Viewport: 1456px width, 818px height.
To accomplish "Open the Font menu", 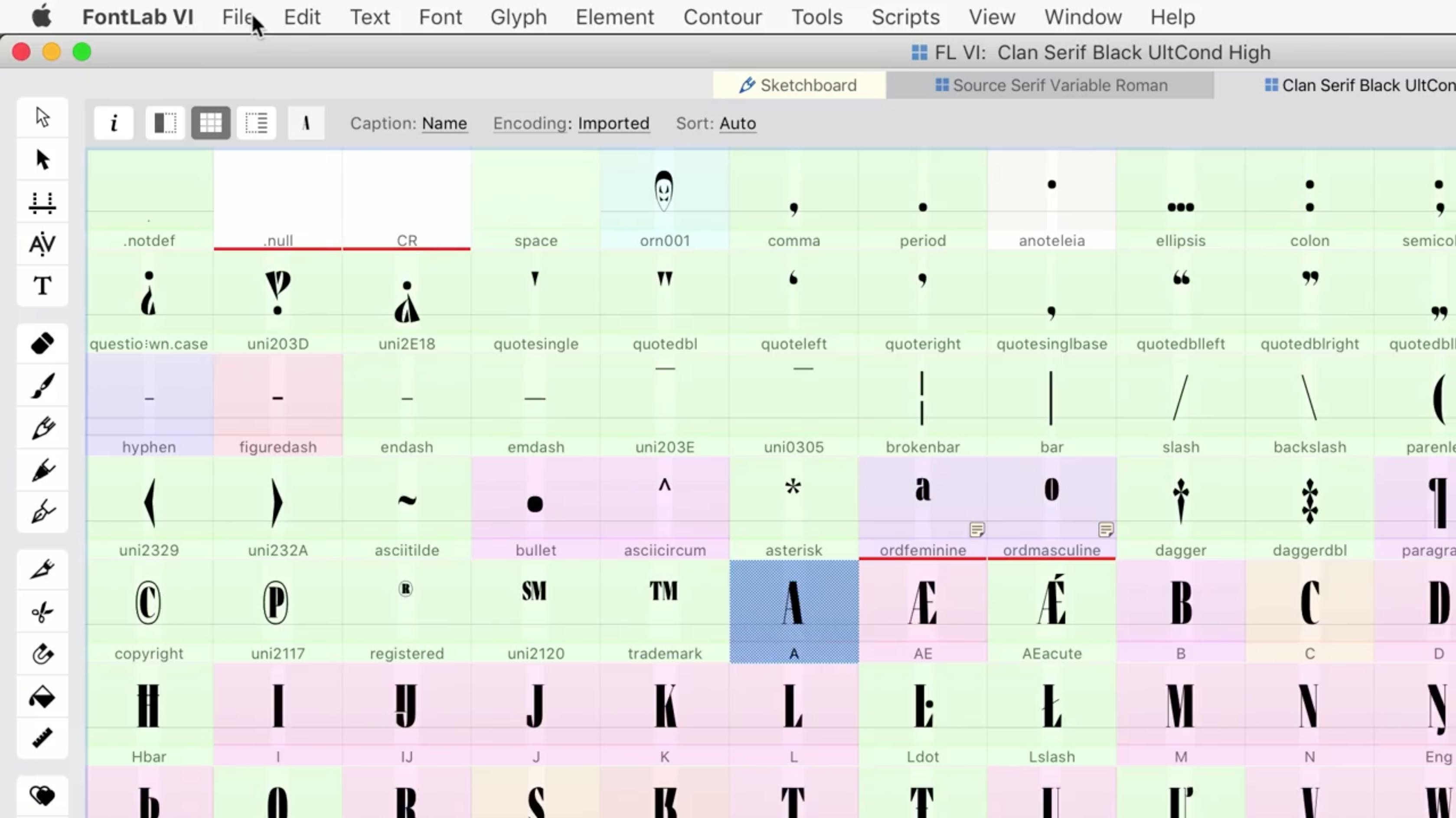I will pyautogui.click(x=439, y=17).
